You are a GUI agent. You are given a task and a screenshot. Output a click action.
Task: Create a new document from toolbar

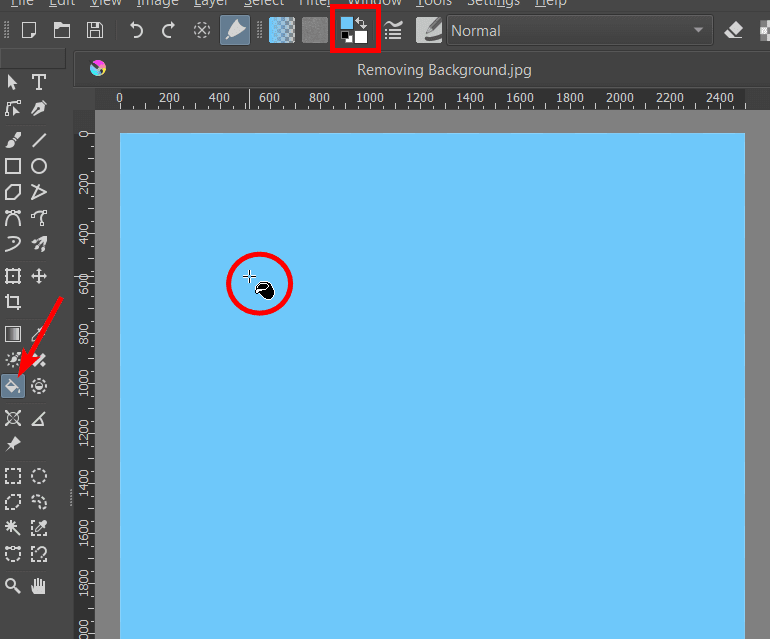pos(29,30)
